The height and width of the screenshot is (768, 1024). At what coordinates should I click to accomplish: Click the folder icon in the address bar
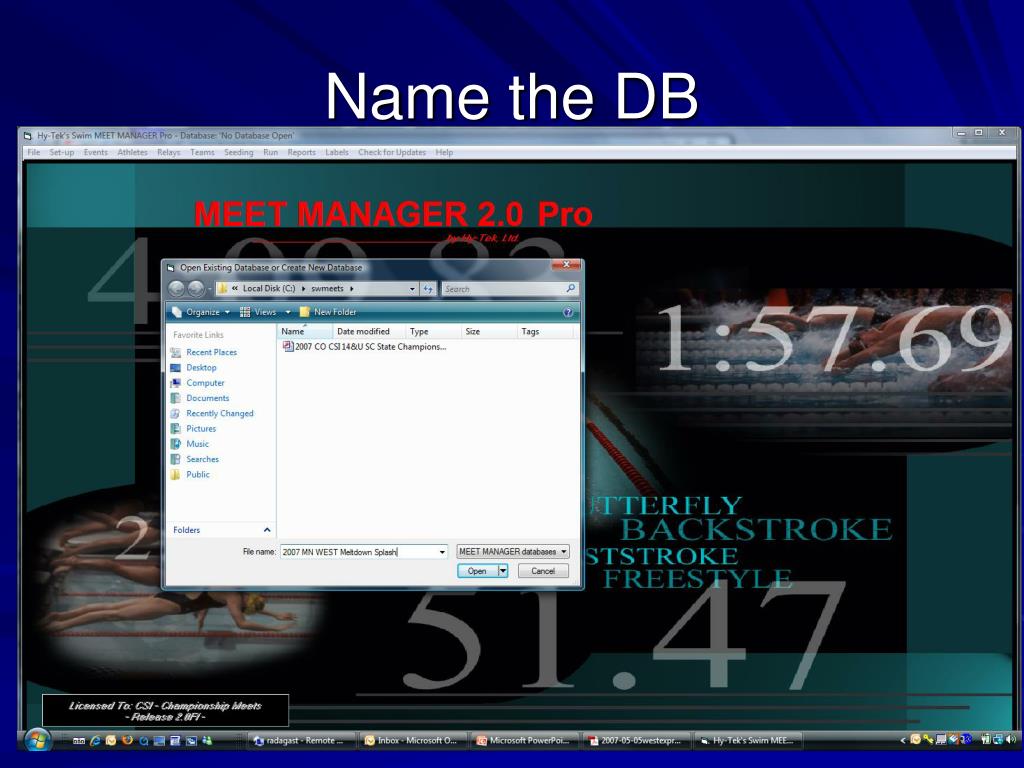(x=222, y=288)
